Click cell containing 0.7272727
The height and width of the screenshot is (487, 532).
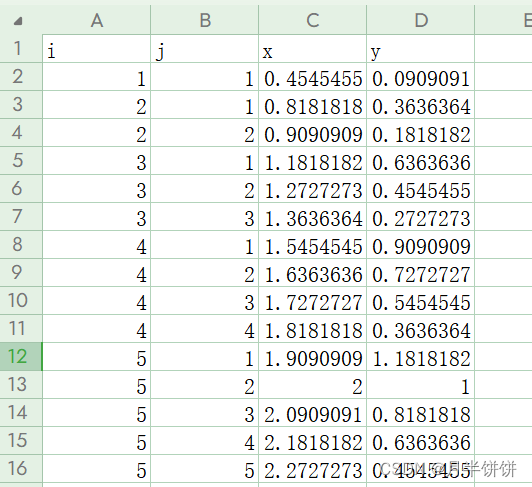click(421, 273)
